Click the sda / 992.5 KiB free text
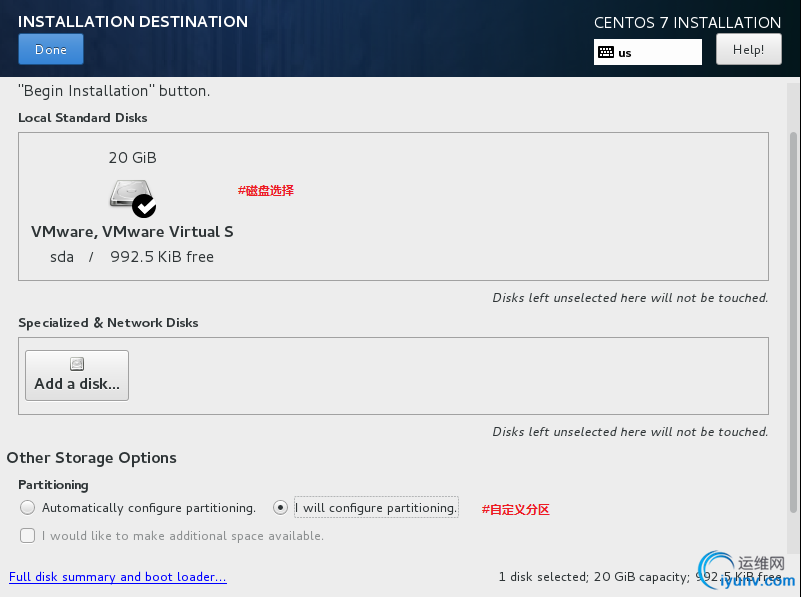This screenshot has height=597, width=801. 132,257
